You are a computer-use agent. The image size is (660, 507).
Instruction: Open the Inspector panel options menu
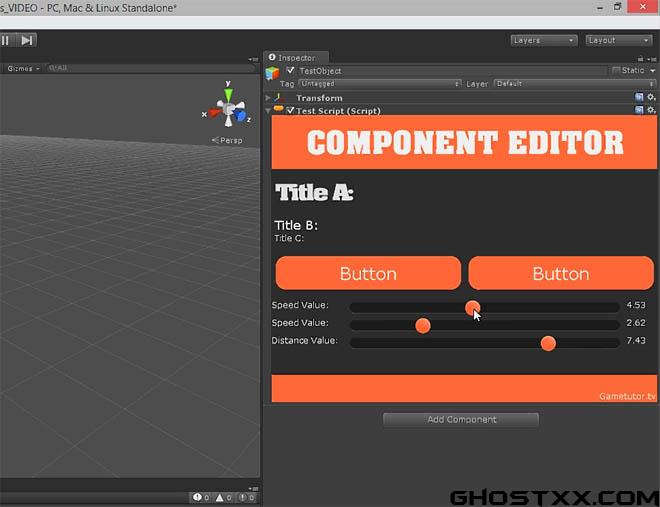(652, 59)
